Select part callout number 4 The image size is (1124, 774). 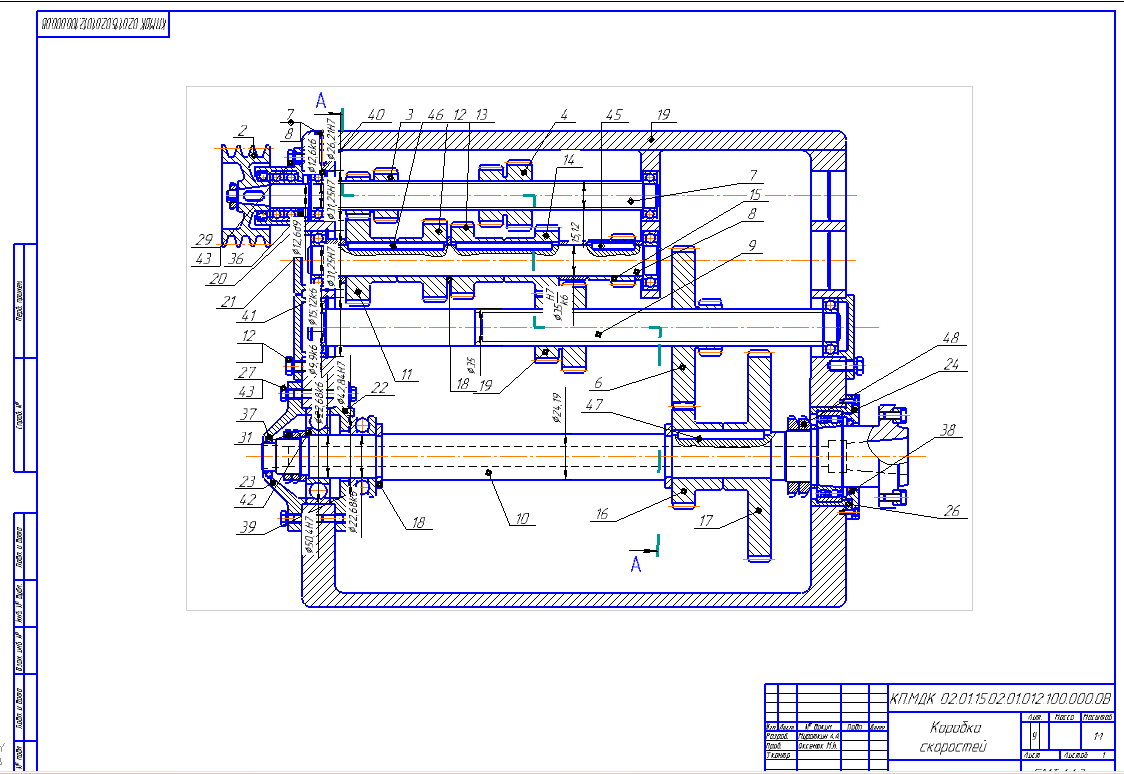pyautogui.click(x=564, y=115)
